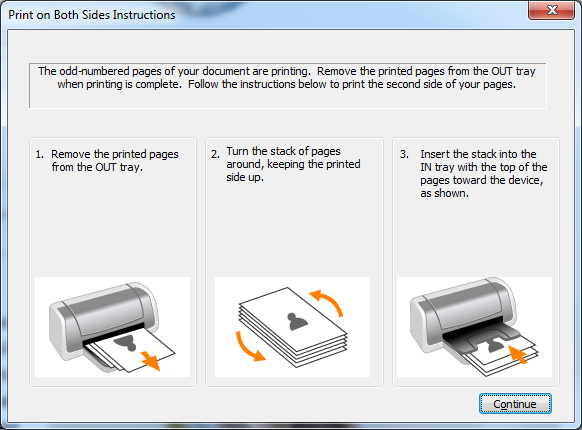Close the Print on Both Sides Instructions dialog
Image resolution: width=582 pixels, height=430 pixels.
[x=552, y=10]
